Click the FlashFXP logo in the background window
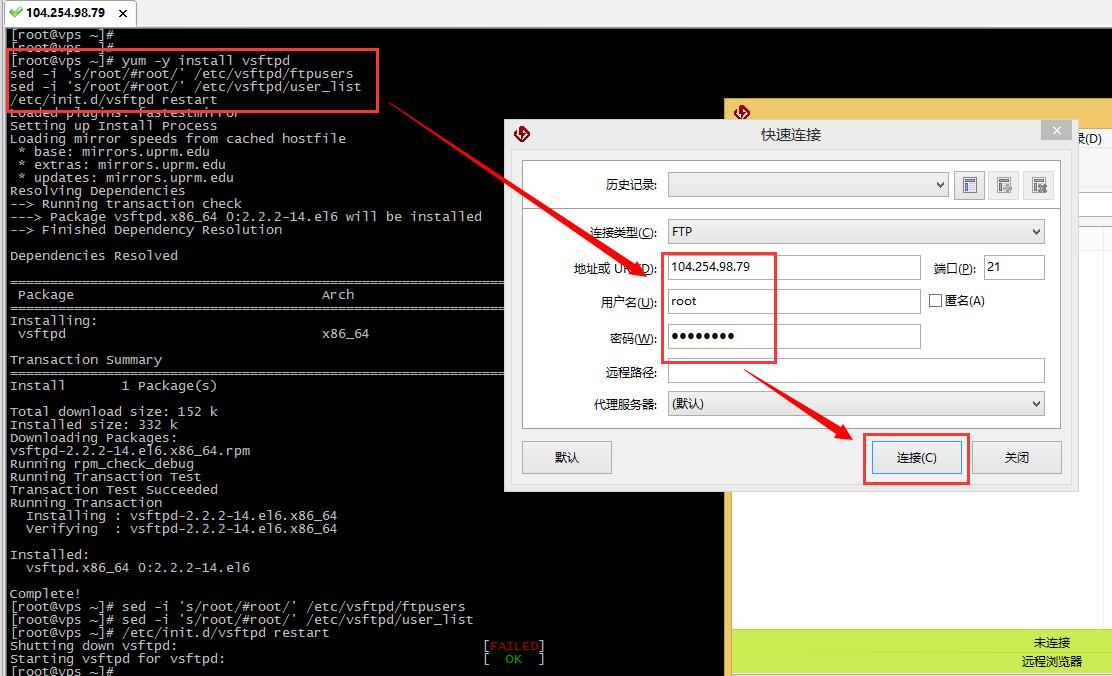The image size is (1112, 676). pos(742,111)
